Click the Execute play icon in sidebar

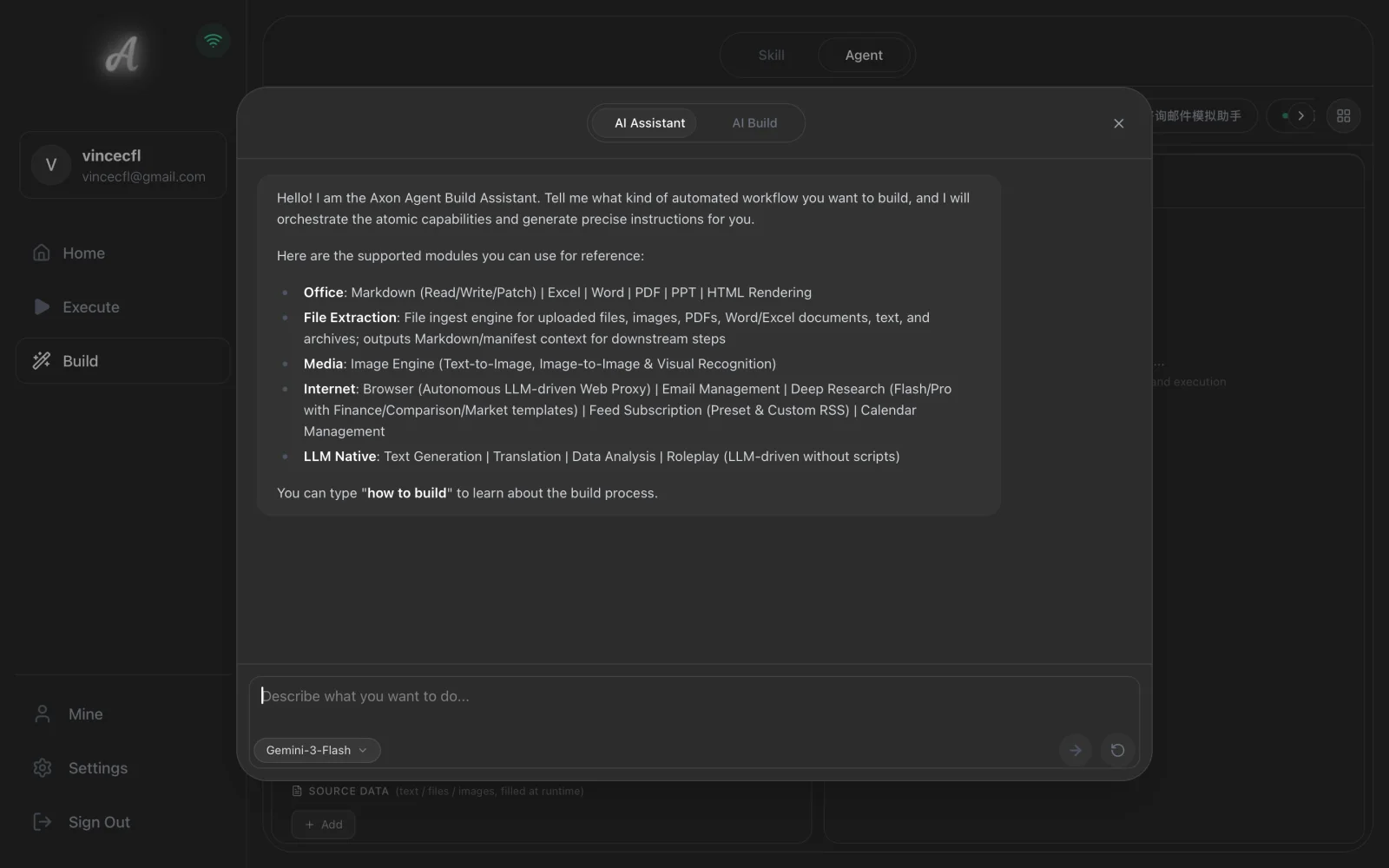[42, 306]
